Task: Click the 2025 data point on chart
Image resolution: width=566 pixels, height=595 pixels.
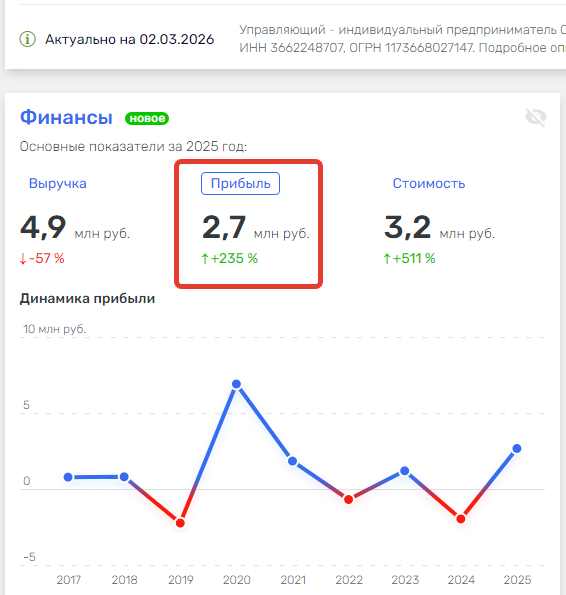Action: (x=517, y=449)
